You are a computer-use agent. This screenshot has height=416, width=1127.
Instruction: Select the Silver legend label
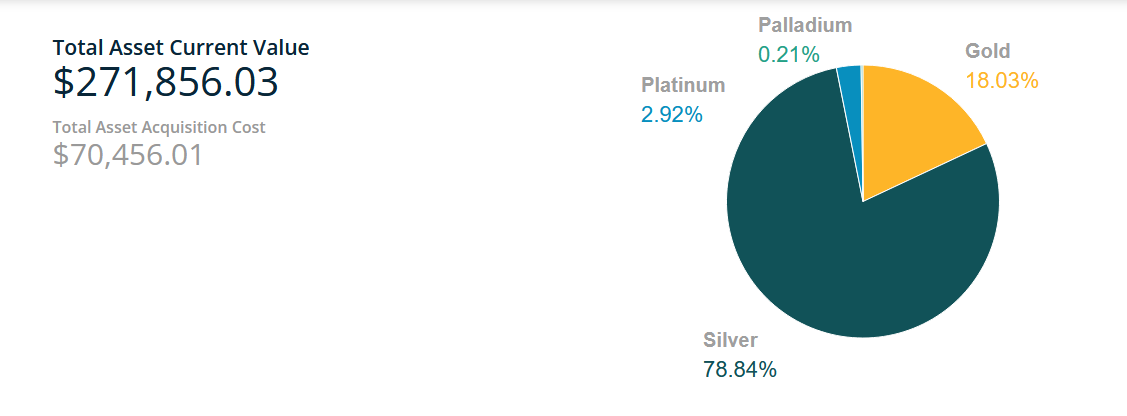(x=730, y=340)
